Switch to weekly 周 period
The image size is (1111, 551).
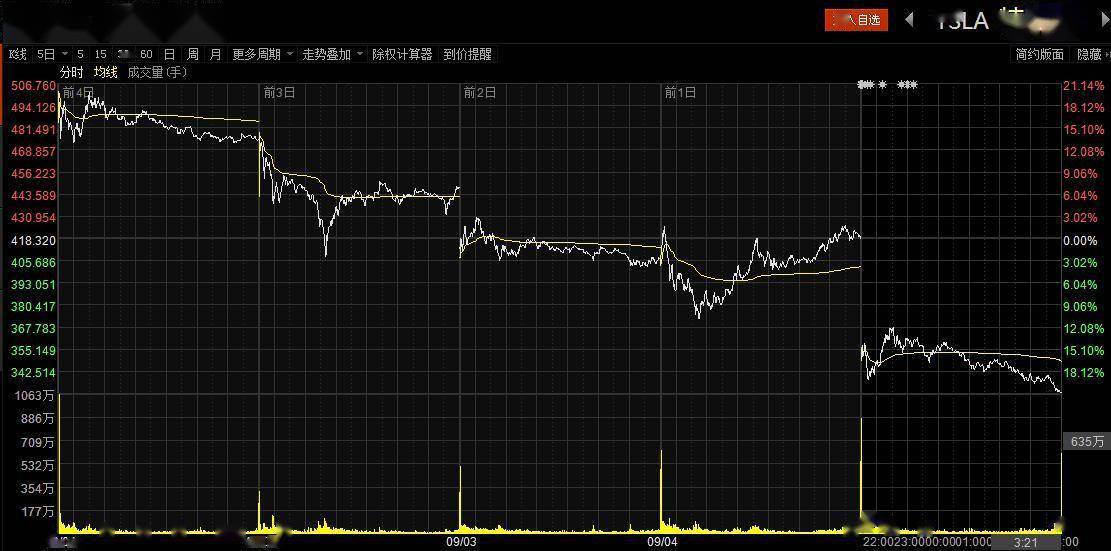192,54
